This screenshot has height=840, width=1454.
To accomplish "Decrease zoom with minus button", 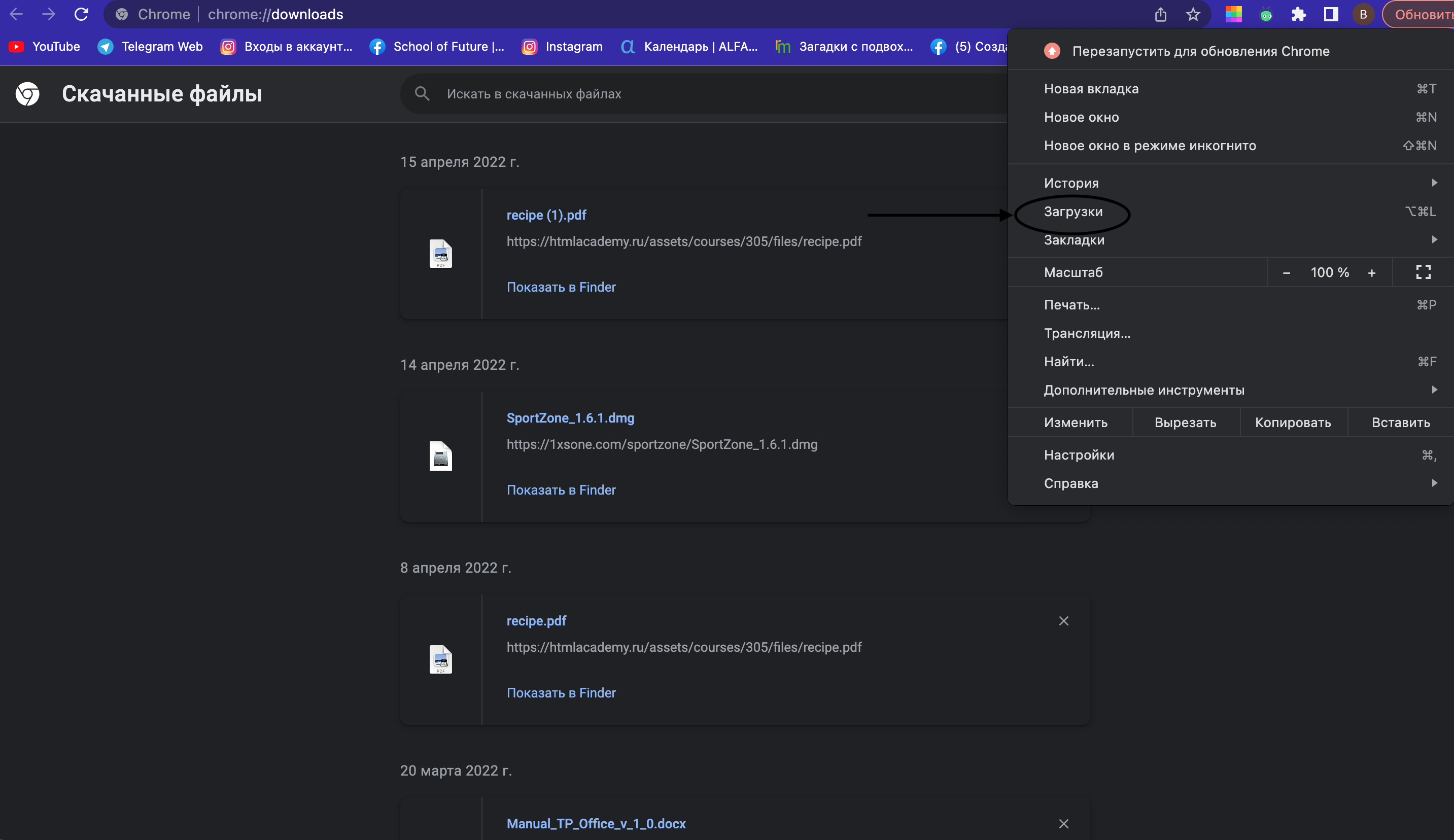I will point(1286,273).
